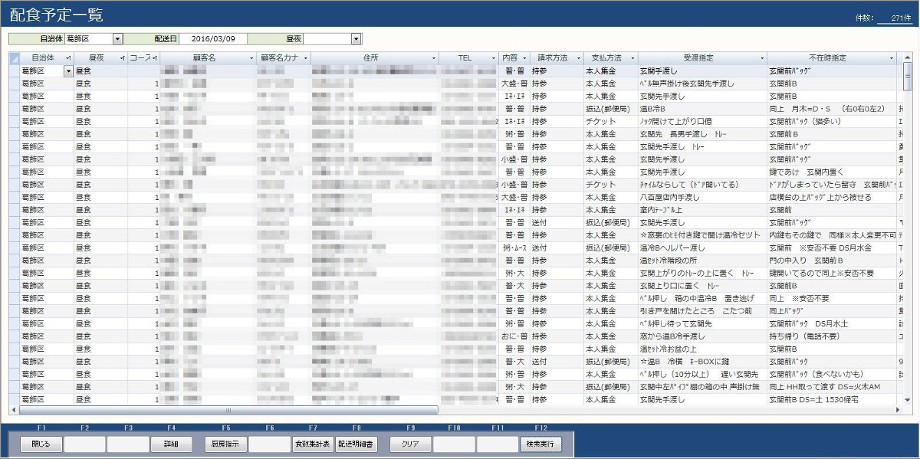Open 請求方法 column header dropdown arrow
Viewport: 920px width, 459px height.
578,58
